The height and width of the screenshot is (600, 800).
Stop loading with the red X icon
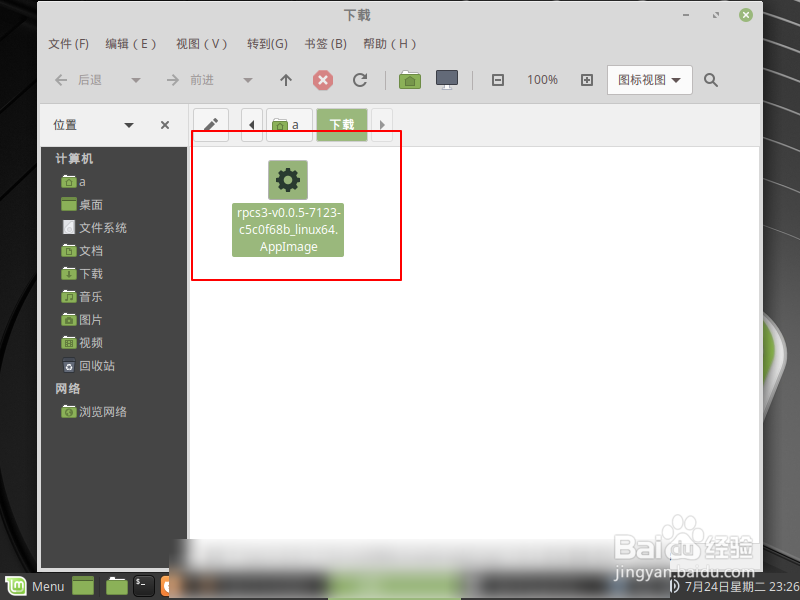pyautogui.click(x=322, y=80)
